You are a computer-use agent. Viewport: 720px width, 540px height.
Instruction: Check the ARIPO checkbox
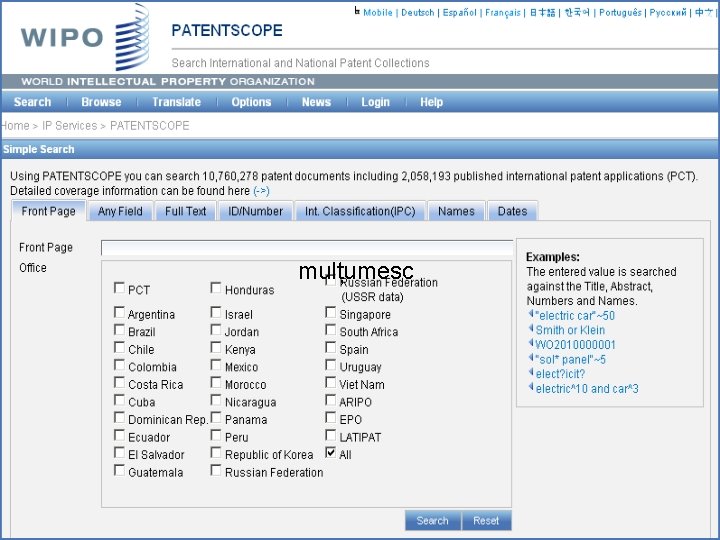[x=330, y=400]
